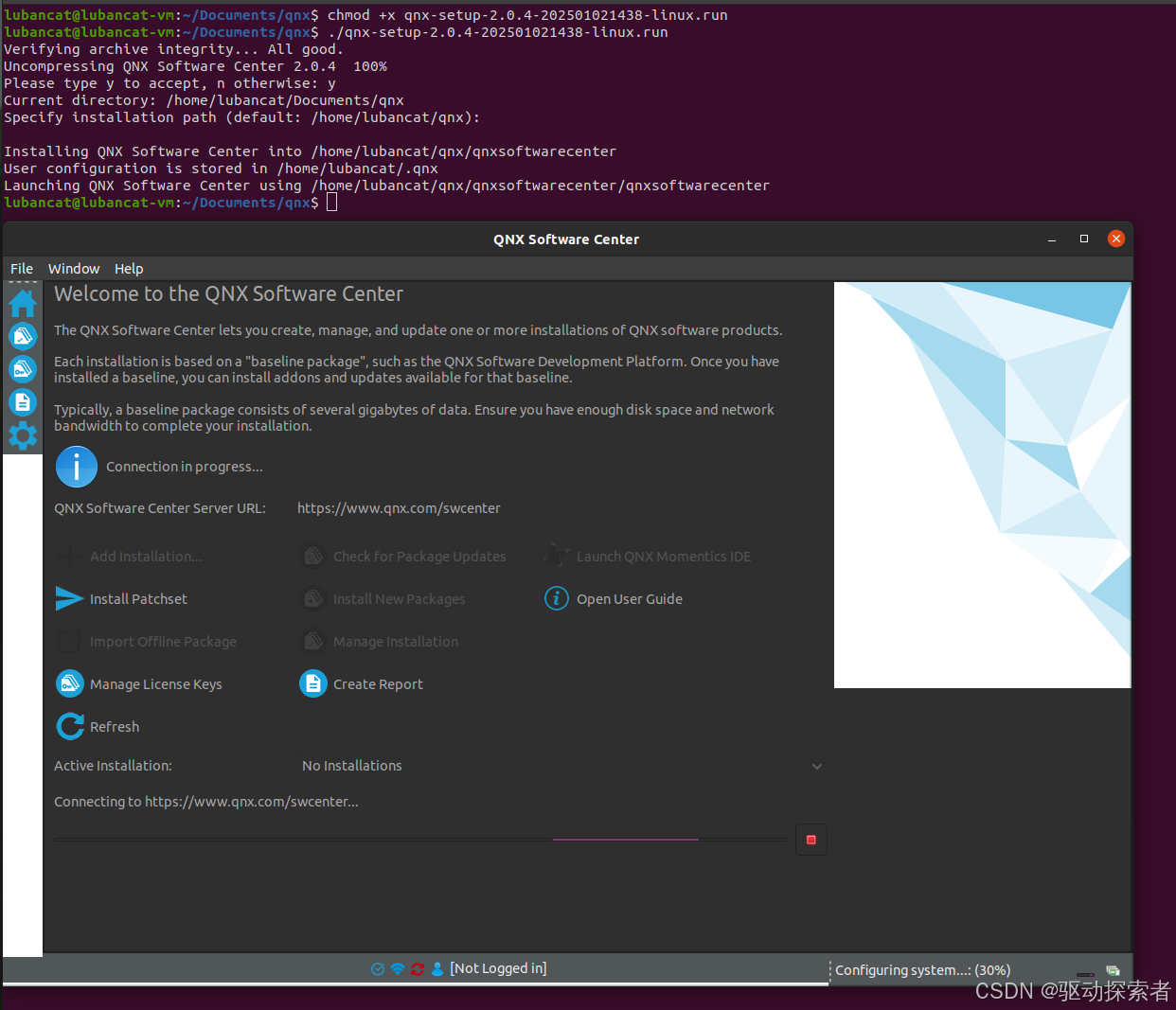Click the check-mark clock icon in status bar
The image size is (1176, 1010).
[x=378, y=968]
